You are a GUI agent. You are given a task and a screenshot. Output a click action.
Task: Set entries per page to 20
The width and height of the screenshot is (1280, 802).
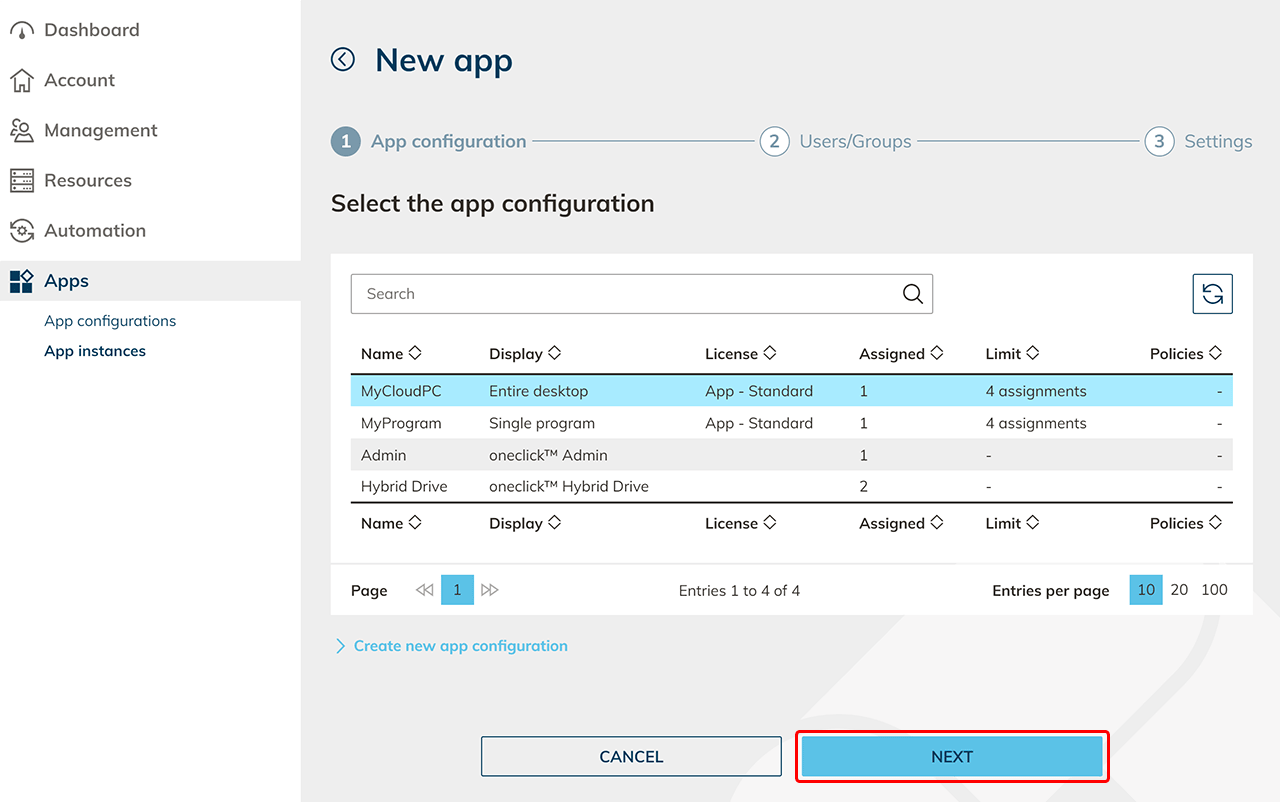click(x=1179, y=590)
